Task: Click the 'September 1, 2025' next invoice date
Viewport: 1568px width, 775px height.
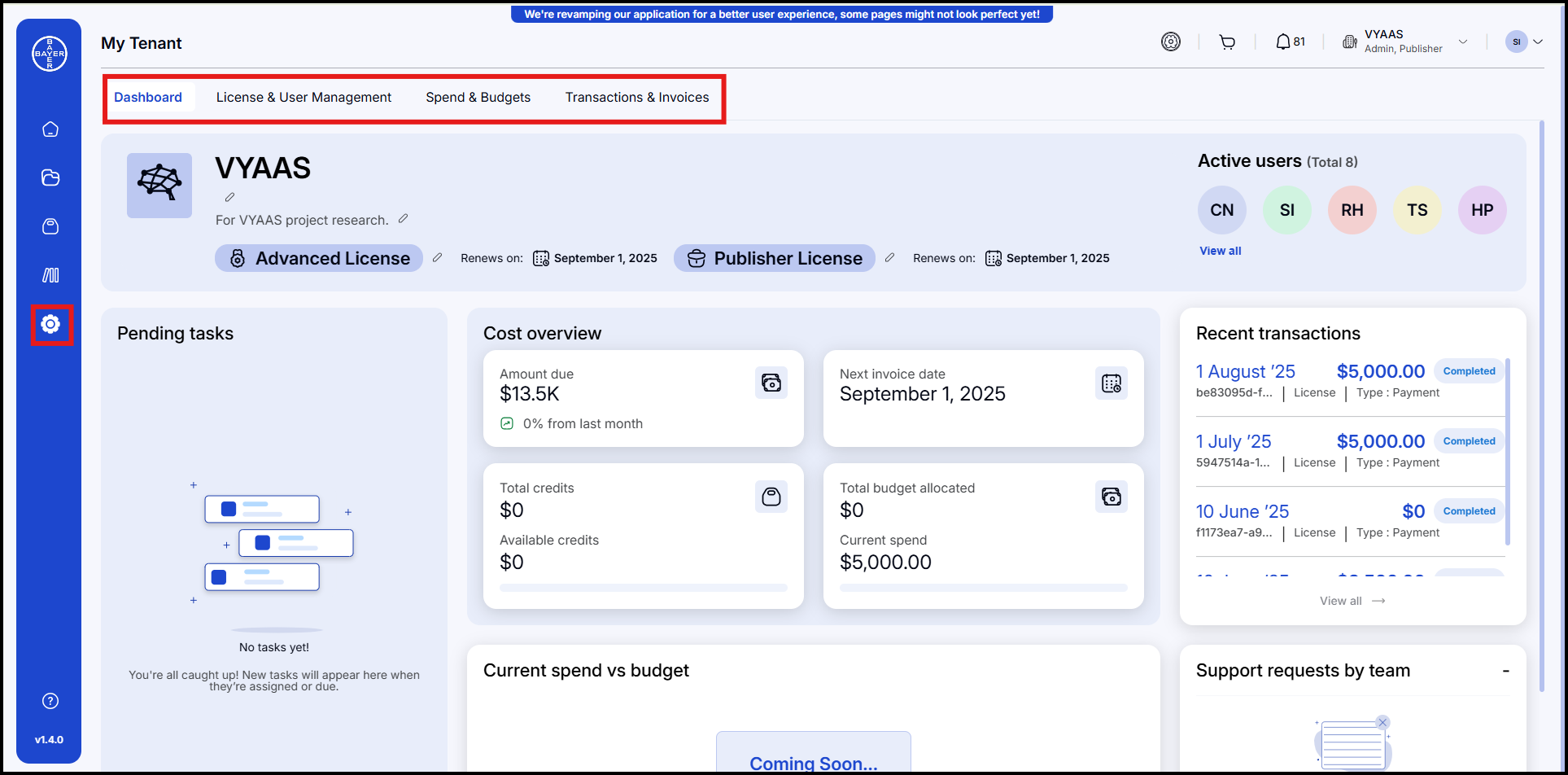Action: point(923,394)
